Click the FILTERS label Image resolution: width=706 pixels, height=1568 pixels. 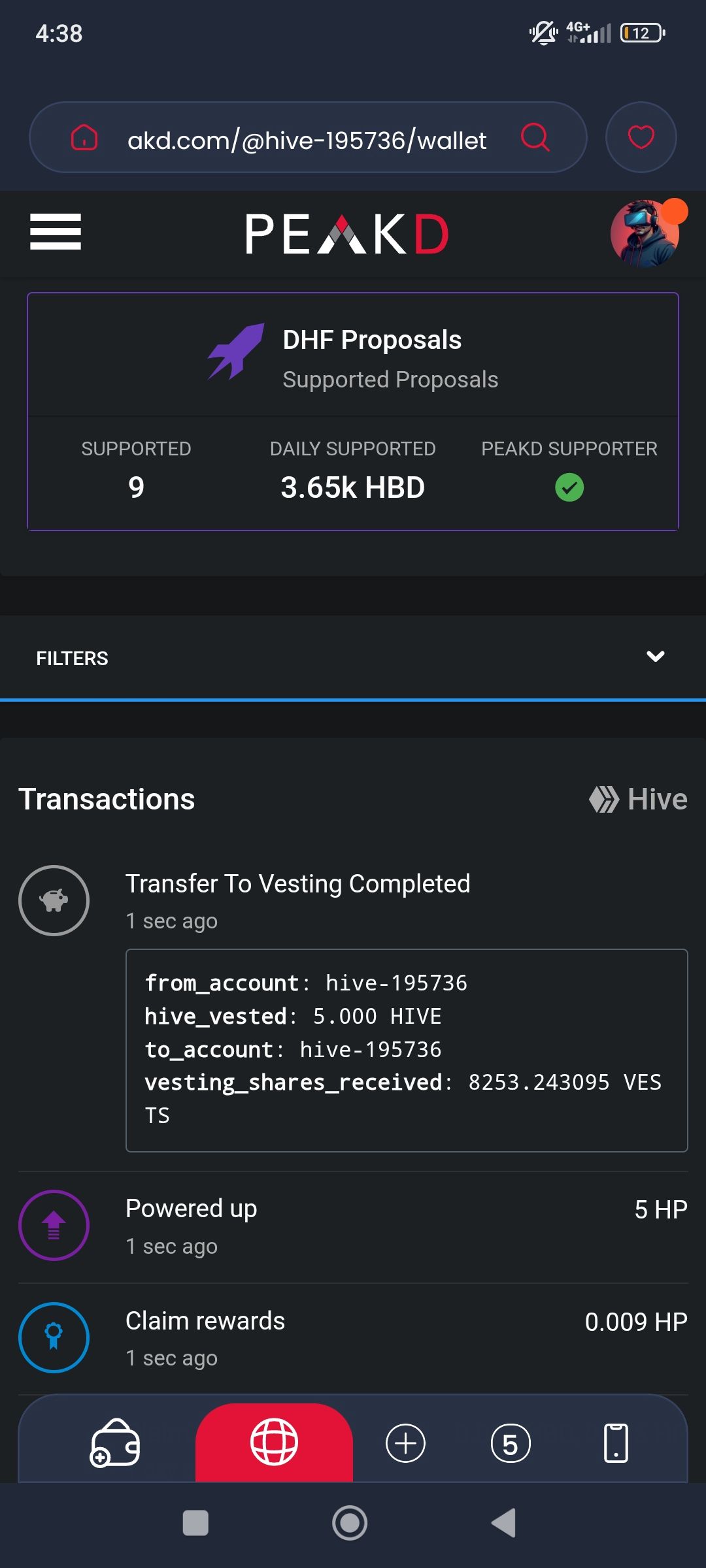pyautogui.click(x=72, y=659)
